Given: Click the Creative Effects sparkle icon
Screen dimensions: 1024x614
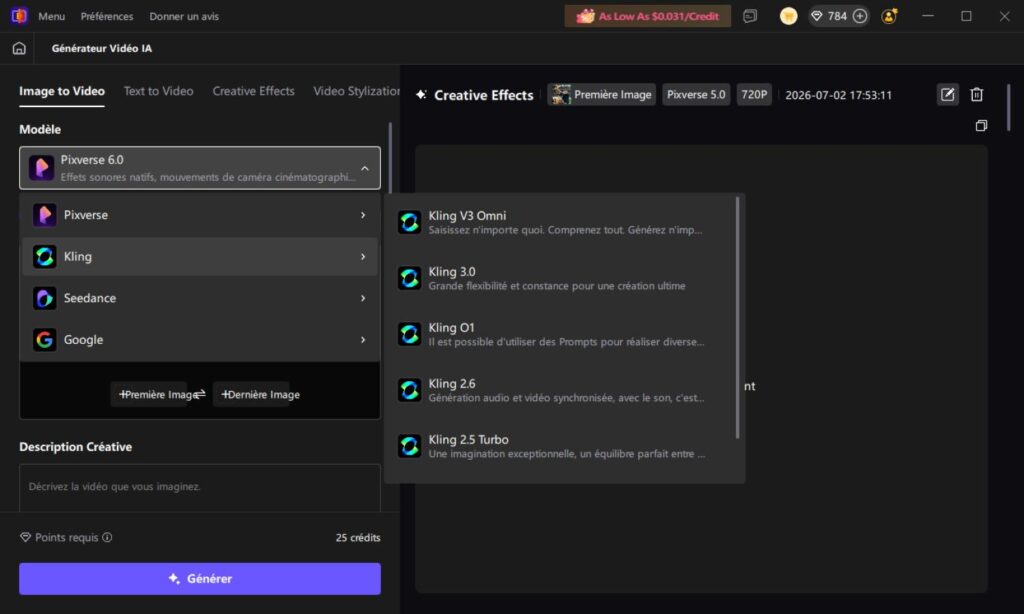Looking at the screenshot, I should click(x=421, y=95).
